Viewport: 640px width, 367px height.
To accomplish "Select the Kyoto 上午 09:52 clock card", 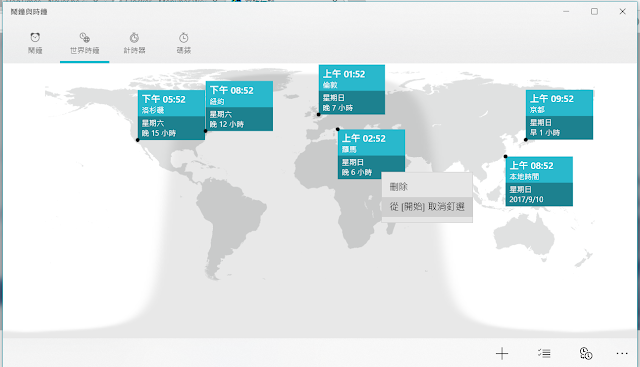I will [x=559, y=114].
